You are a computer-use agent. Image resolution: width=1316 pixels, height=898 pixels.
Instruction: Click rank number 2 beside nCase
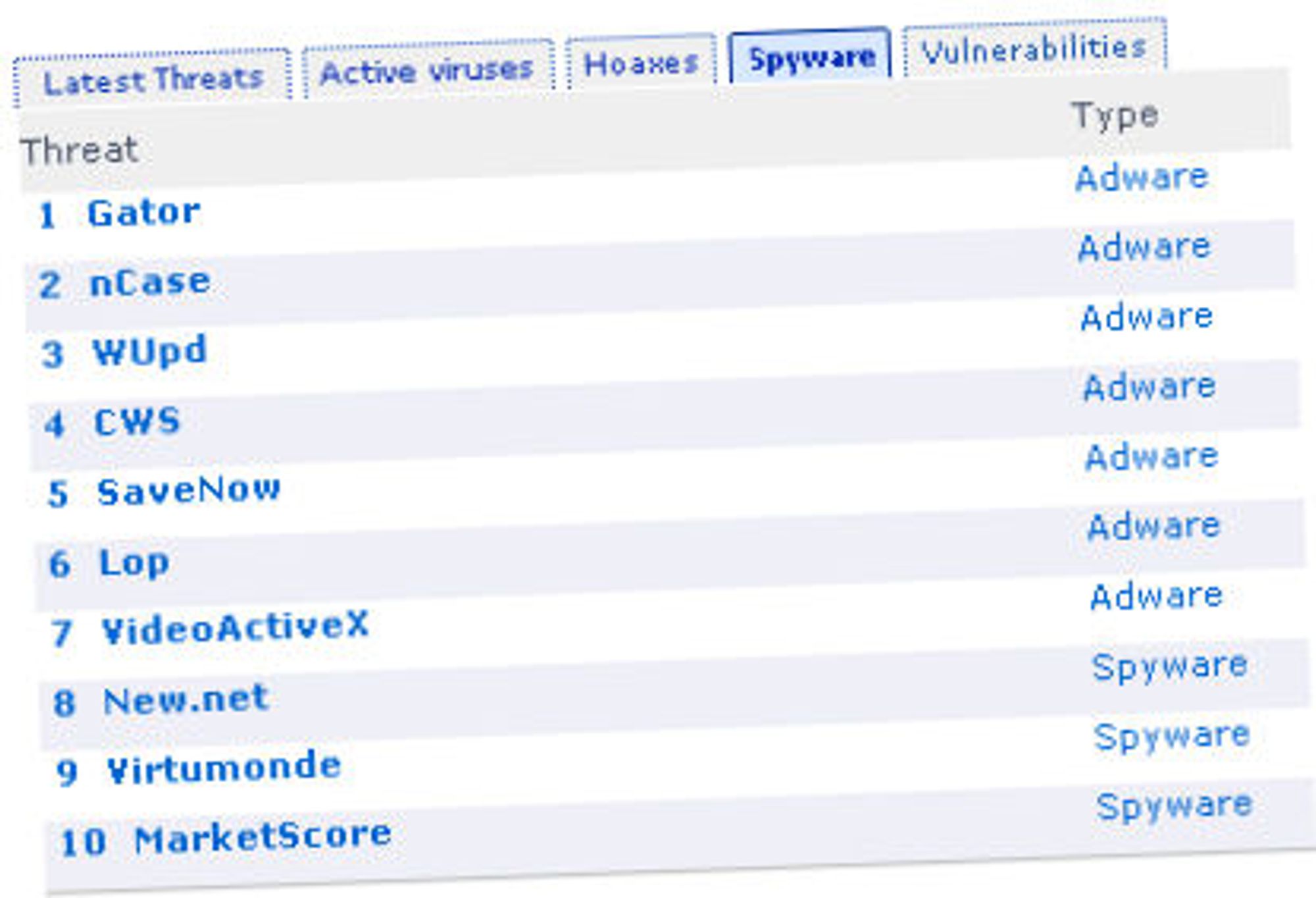point(50,286)
